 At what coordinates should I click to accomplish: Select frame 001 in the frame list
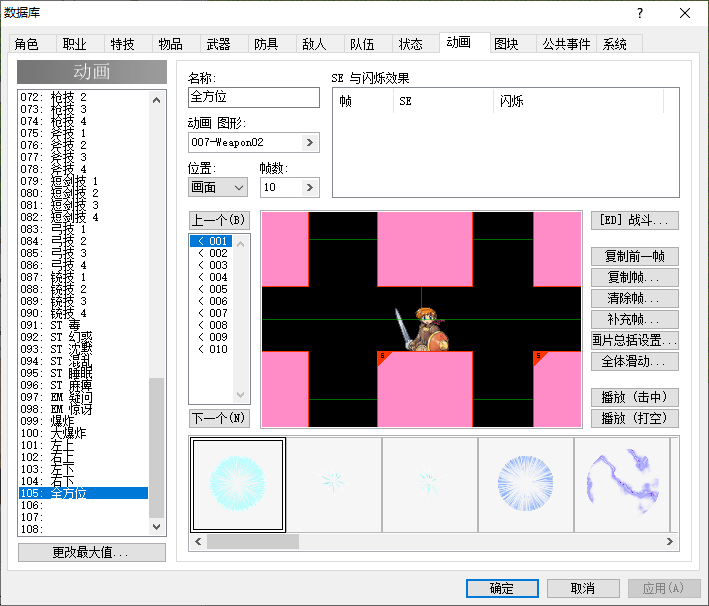211,241
